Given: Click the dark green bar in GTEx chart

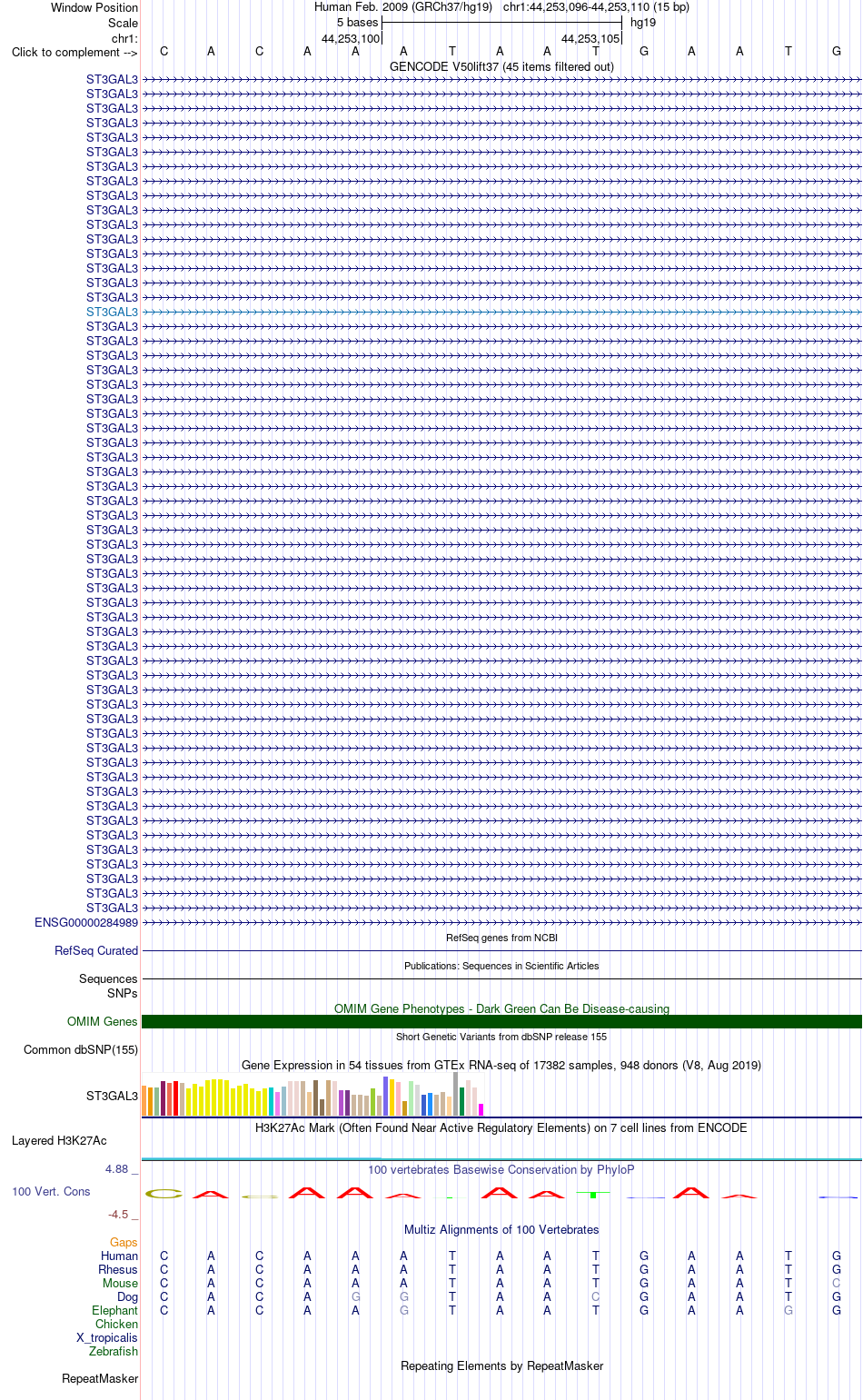Looking at the screenshot, I should pos(461,1101).
